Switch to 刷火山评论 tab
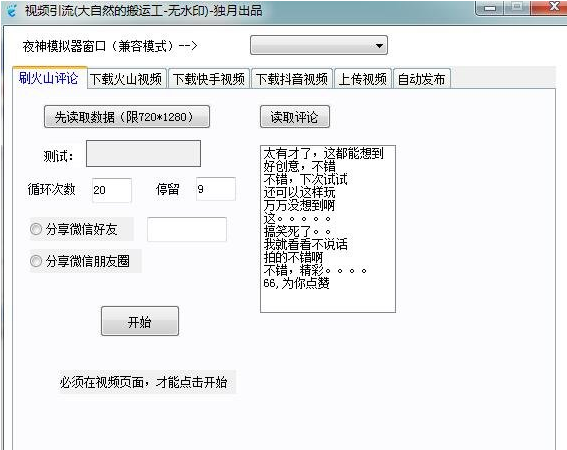This screenshot has width=567, height=450. [48, 78]
